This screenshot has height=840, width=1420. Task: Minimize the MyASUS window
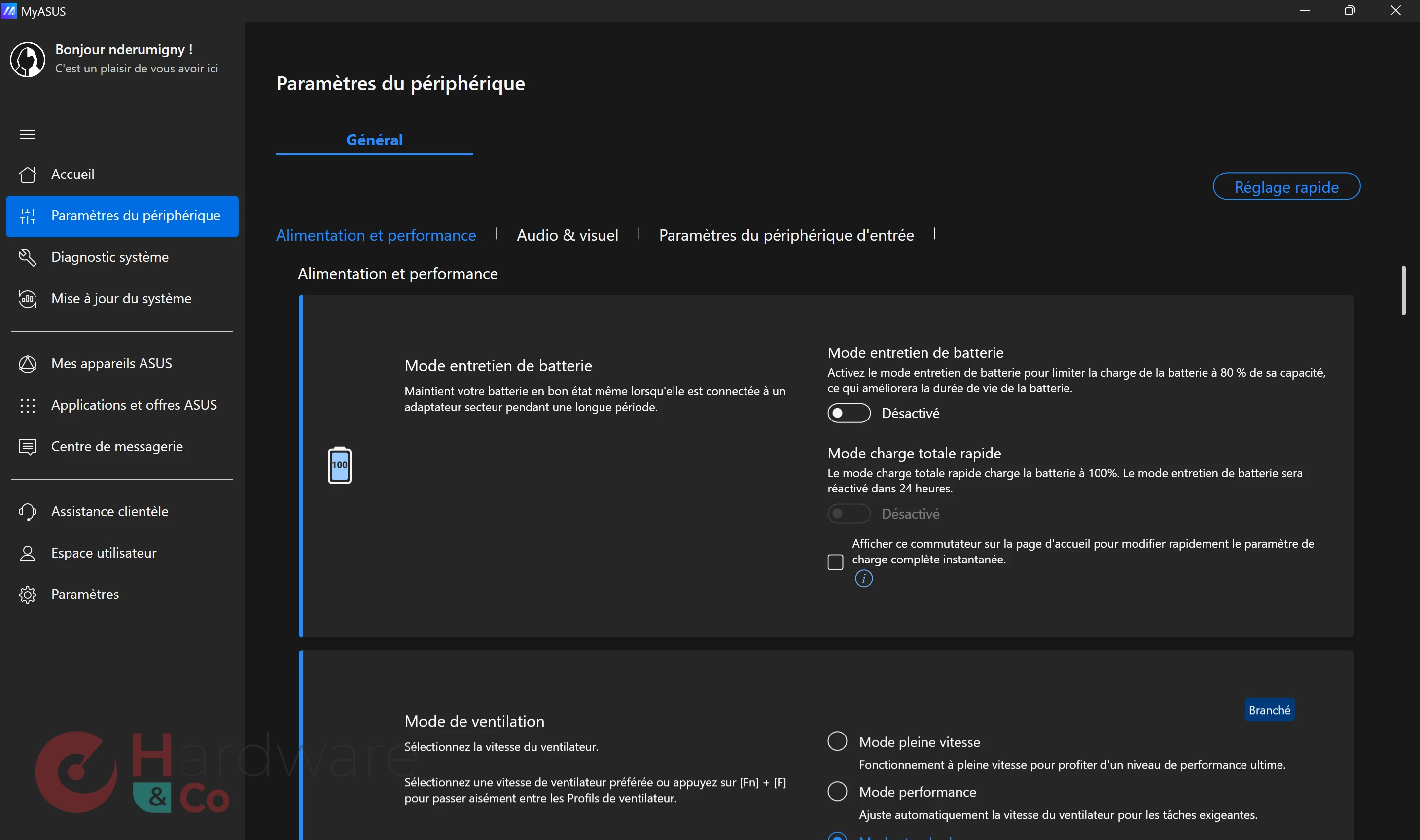1305,11
